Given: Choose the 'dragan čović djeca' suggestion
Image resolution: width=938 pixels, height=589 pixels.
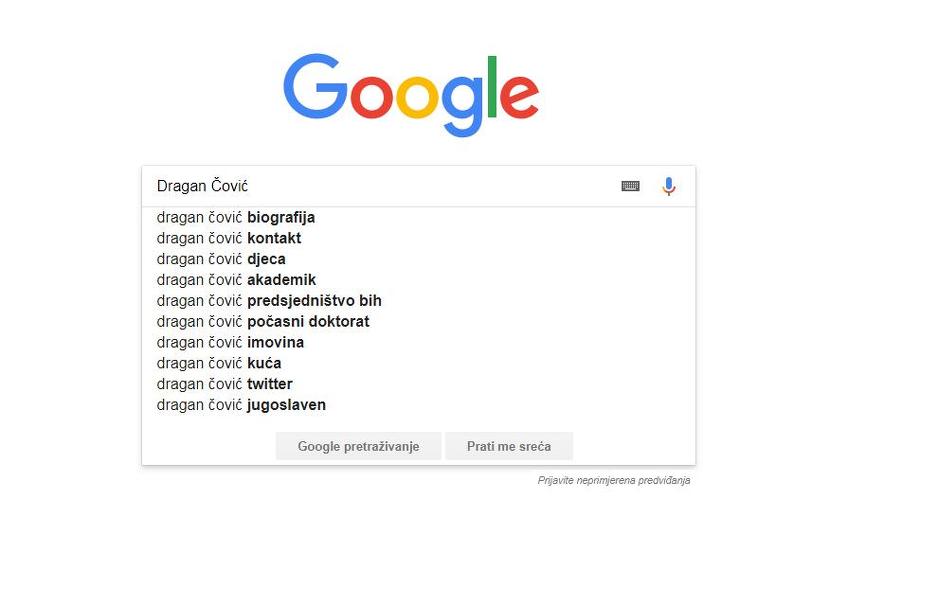Looking at the screenshot, I should [x=221, y=259].
